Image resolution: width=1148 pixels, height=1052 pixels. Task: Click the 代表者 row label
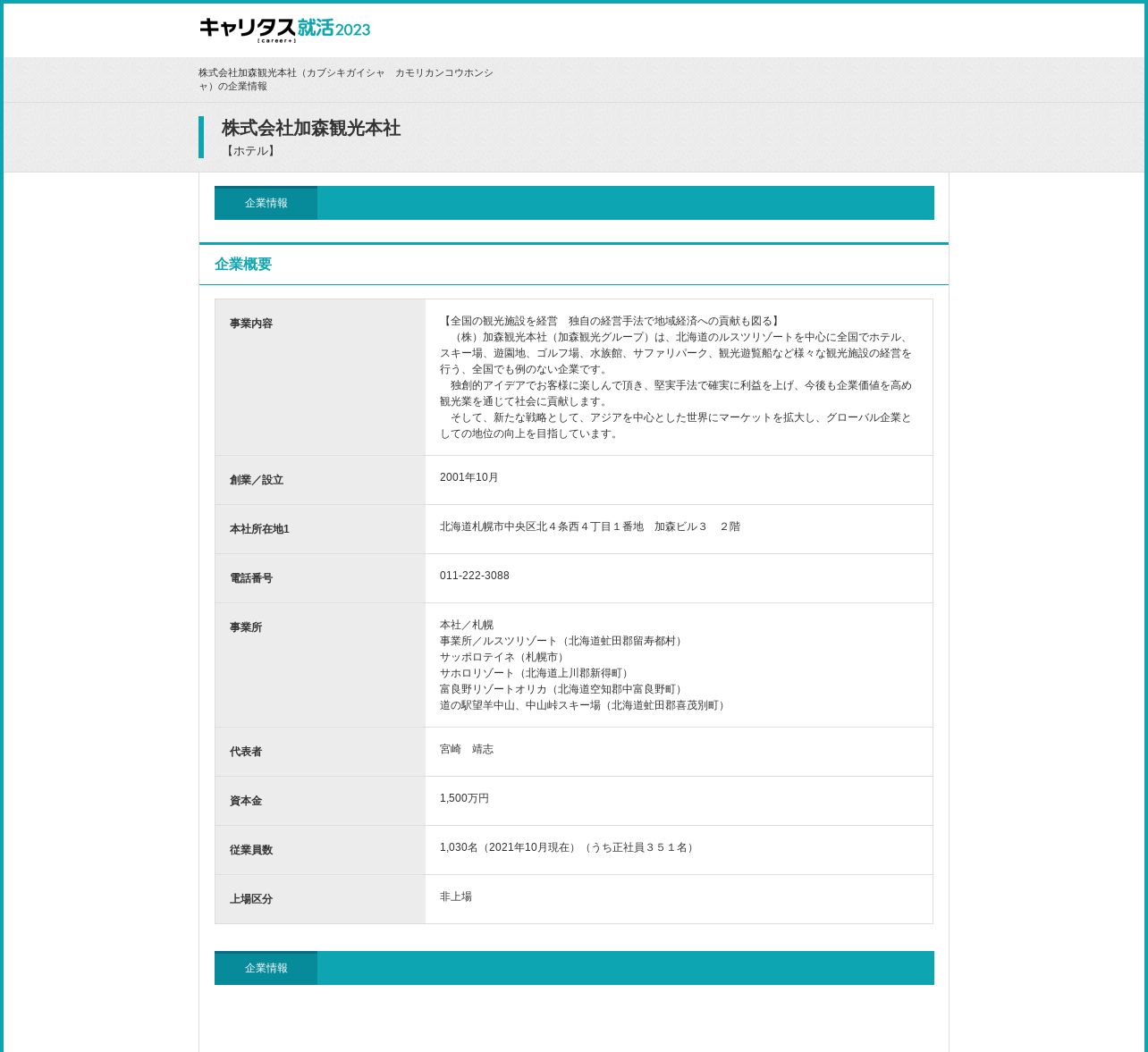coord(246,752)
